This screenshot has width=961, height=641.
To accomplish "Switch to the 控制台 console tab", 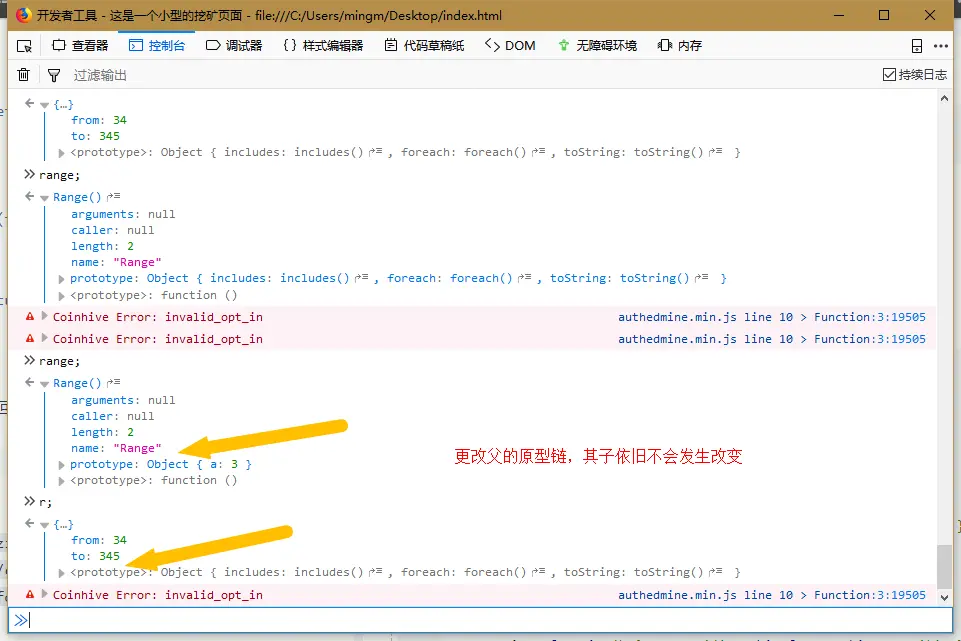I will (x=157, y=45).
